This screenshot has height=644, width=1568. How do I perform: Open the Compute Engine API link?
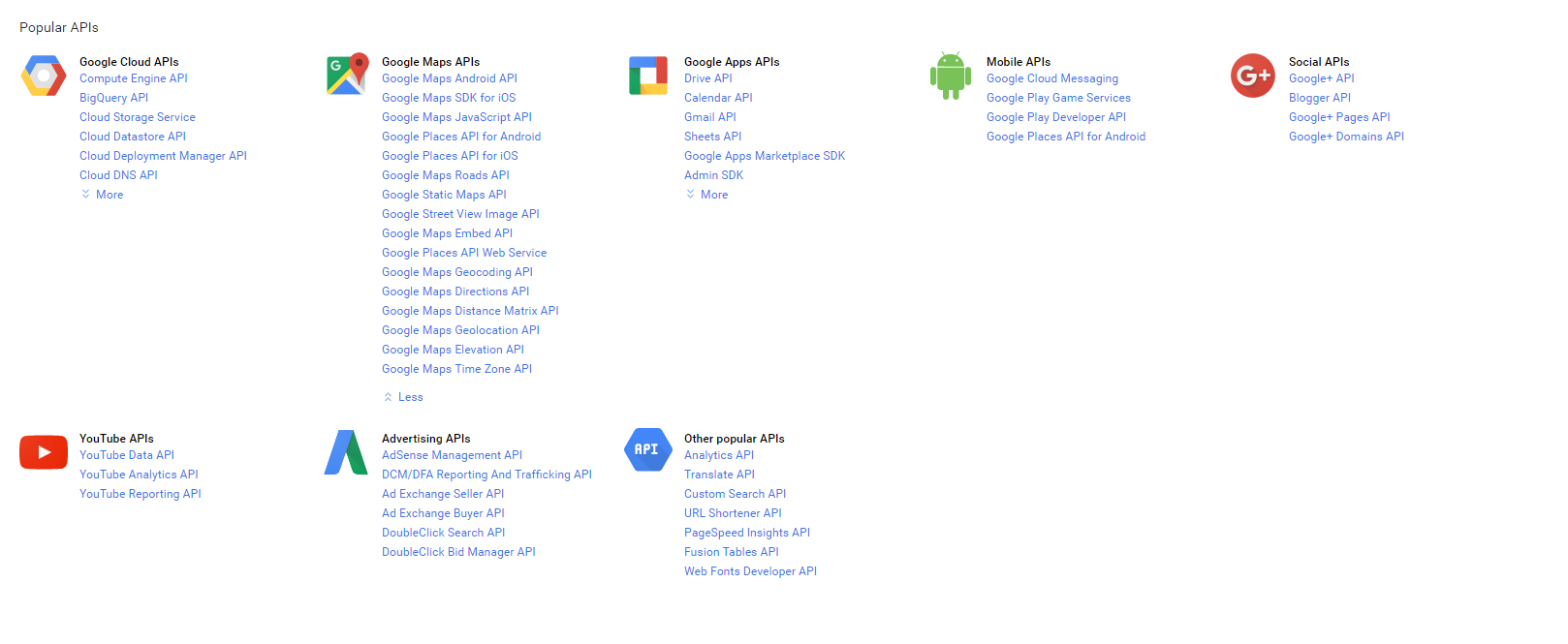click(134, 78)
